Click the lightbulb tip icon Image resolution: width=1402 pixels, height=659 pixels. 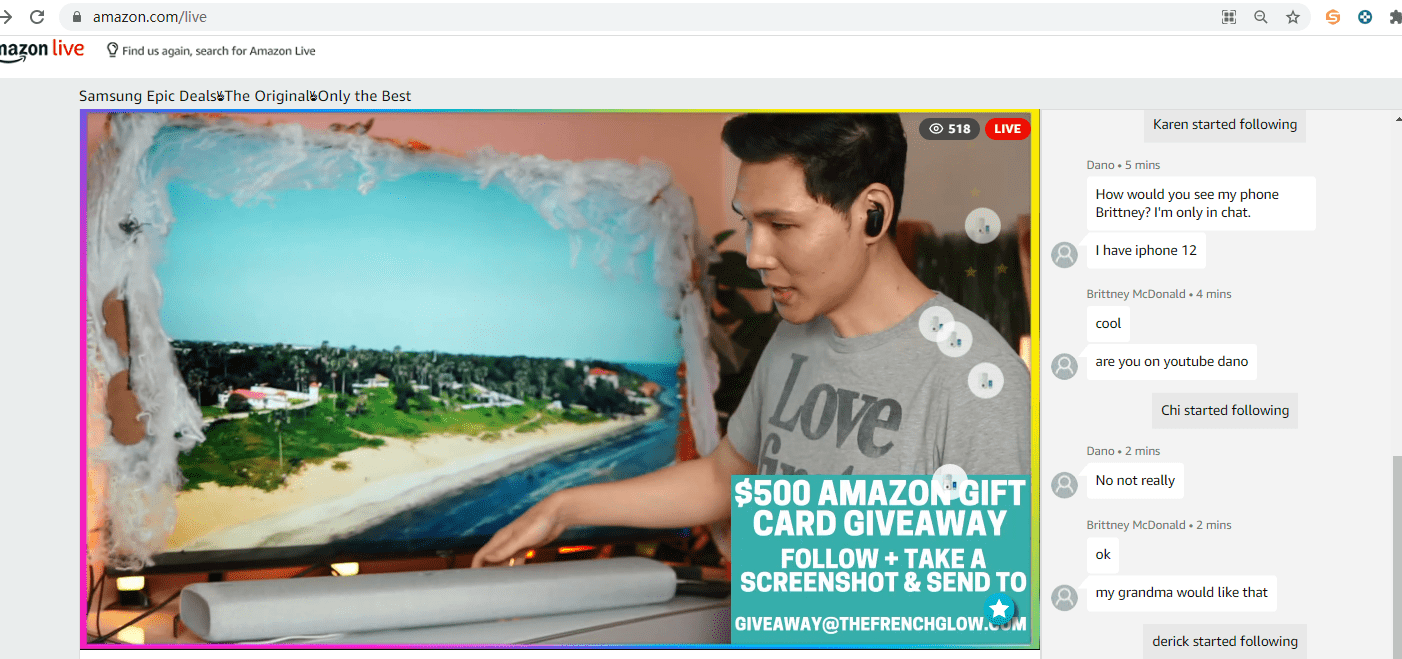coord(112,50)
